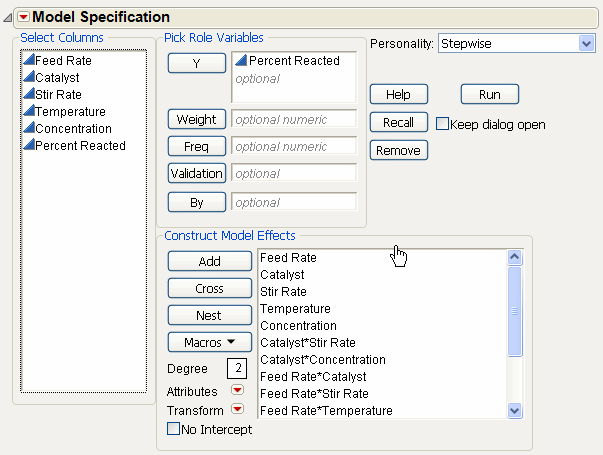Open the Attributes red triangle menu
The width and height of the screenshot is (603, 455).
238,391
